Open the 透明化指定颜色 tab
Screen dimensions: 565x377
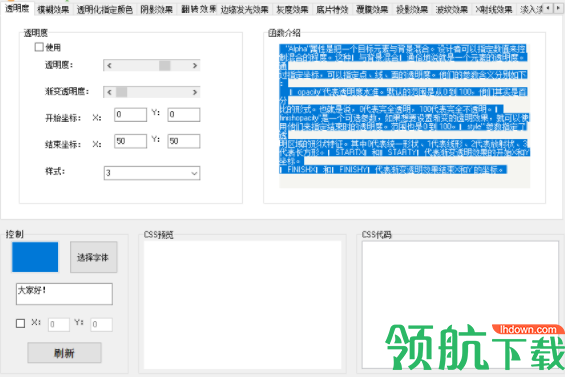coord(104,9)
